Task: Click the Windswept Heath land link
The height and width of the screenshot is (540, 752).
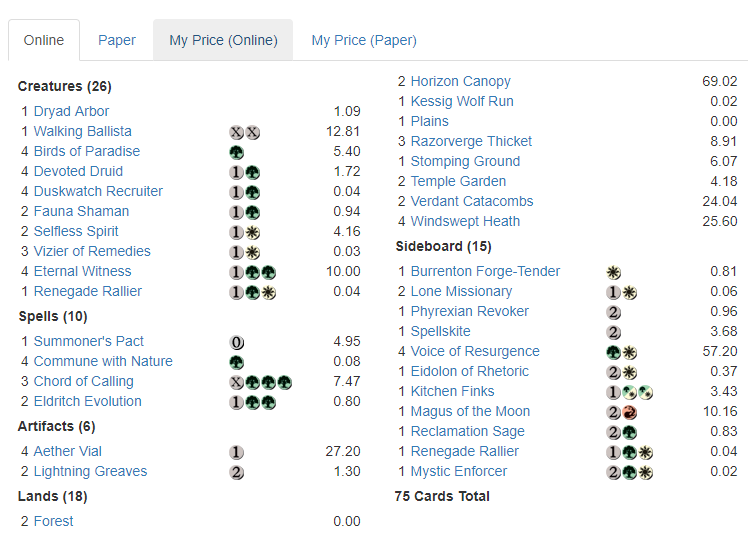Action: 465,221
